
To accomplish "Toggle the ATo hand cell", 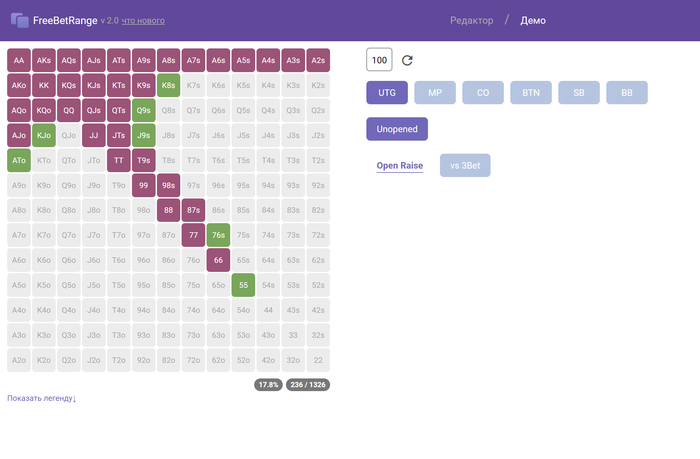I will pos(19,160).
